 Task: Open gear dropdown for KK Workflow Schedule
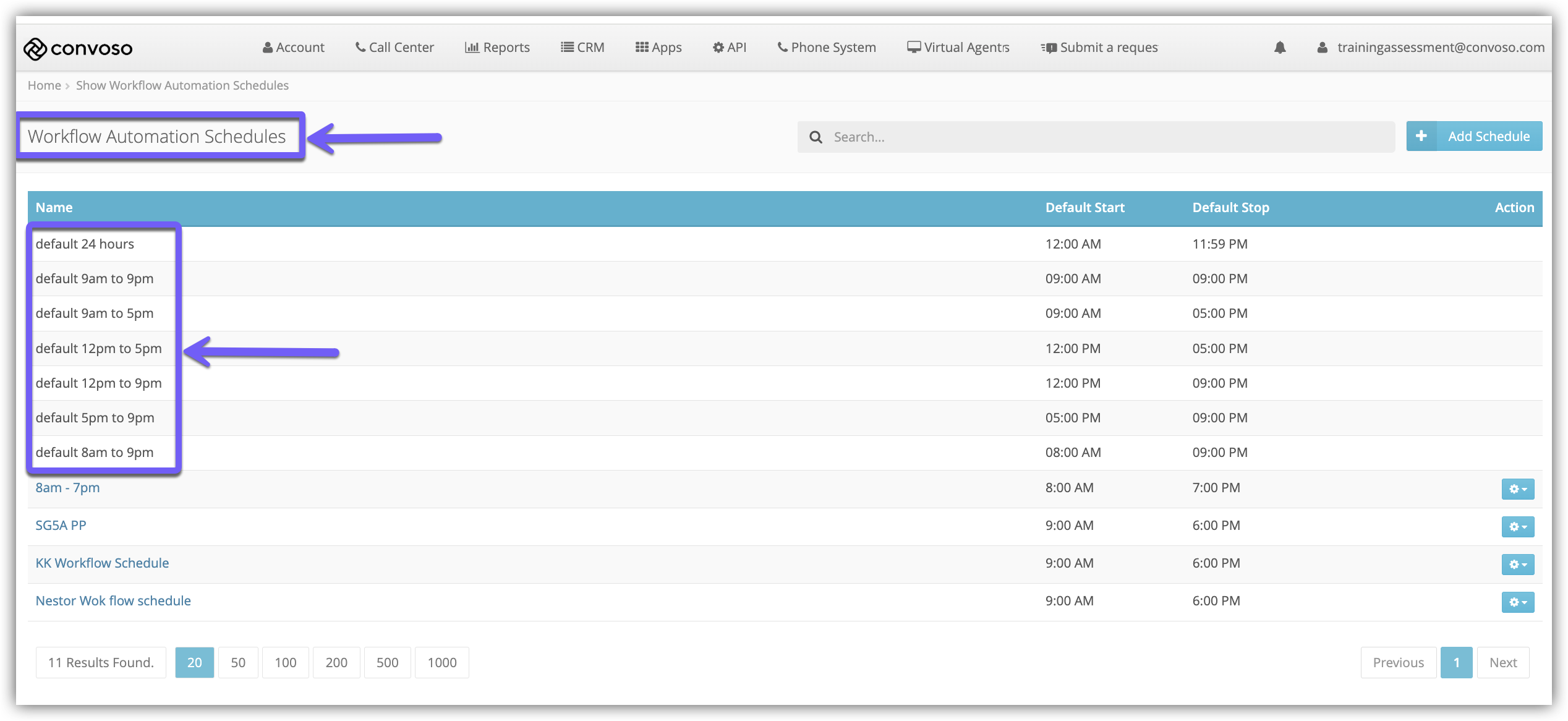click(x=1517, y=565)
